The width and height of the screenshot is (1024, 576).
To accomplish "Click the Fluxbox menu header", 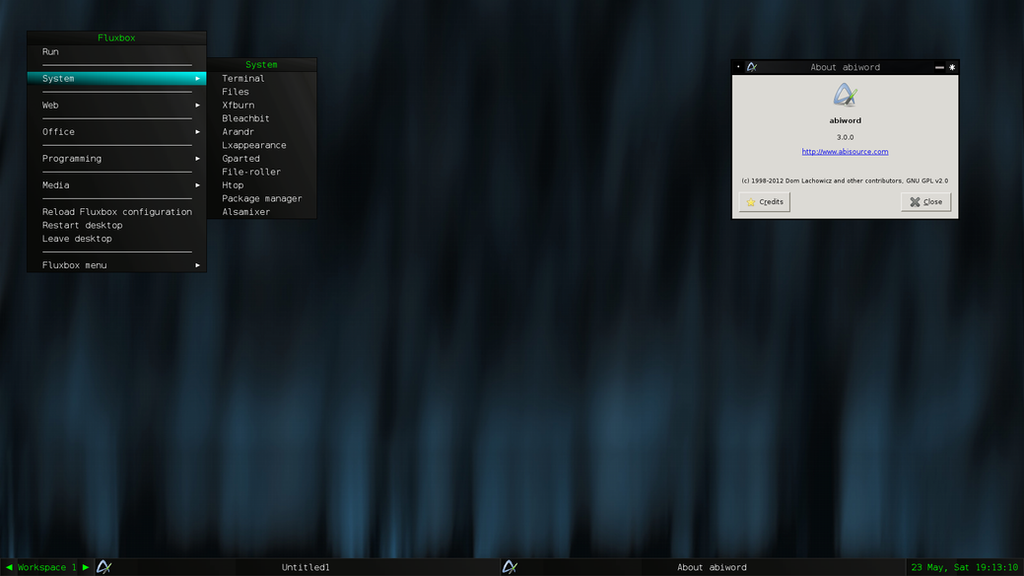I will 116,38.
